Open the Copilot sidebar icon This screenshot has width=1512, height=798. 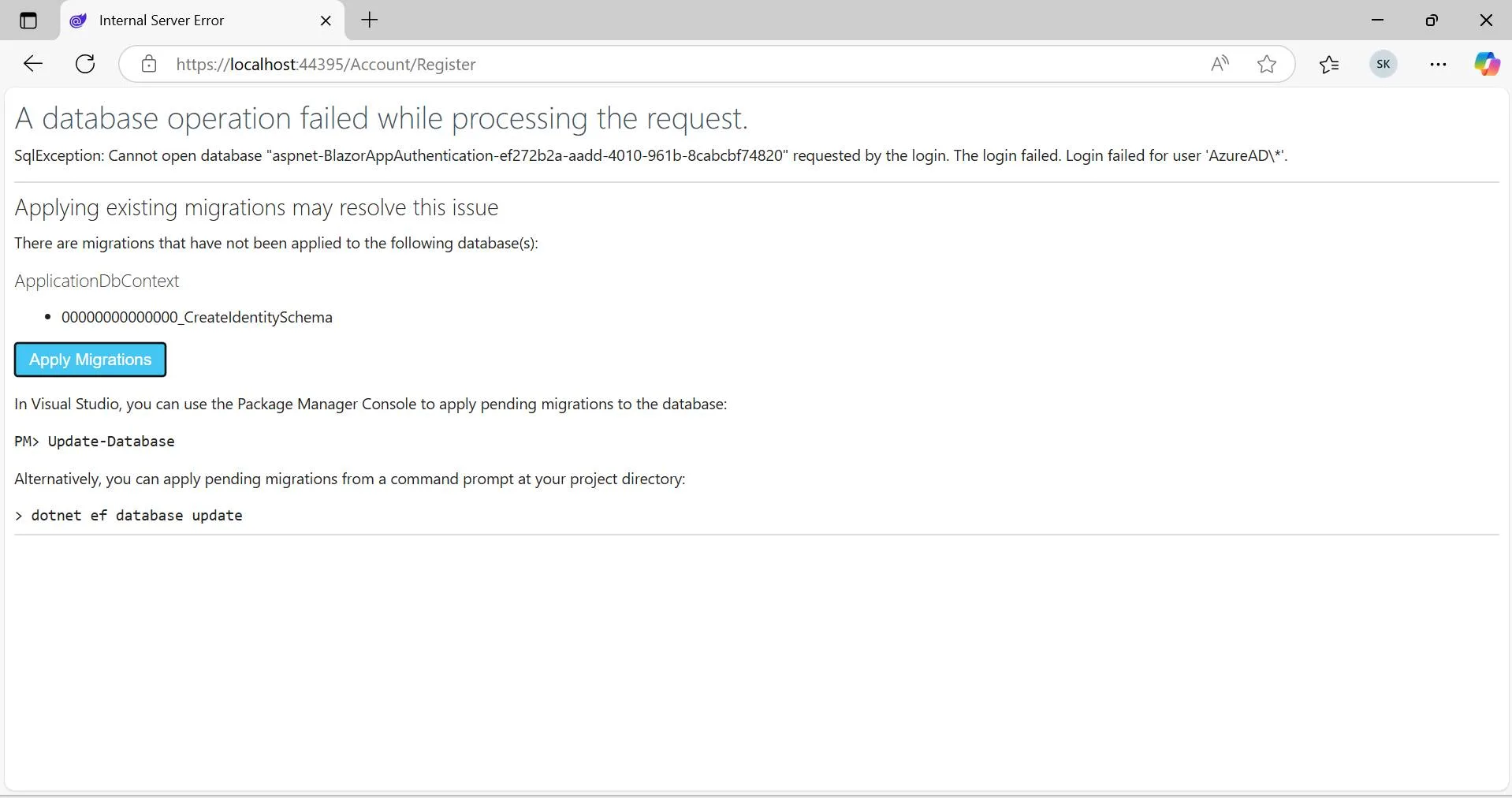[1487, 64]
